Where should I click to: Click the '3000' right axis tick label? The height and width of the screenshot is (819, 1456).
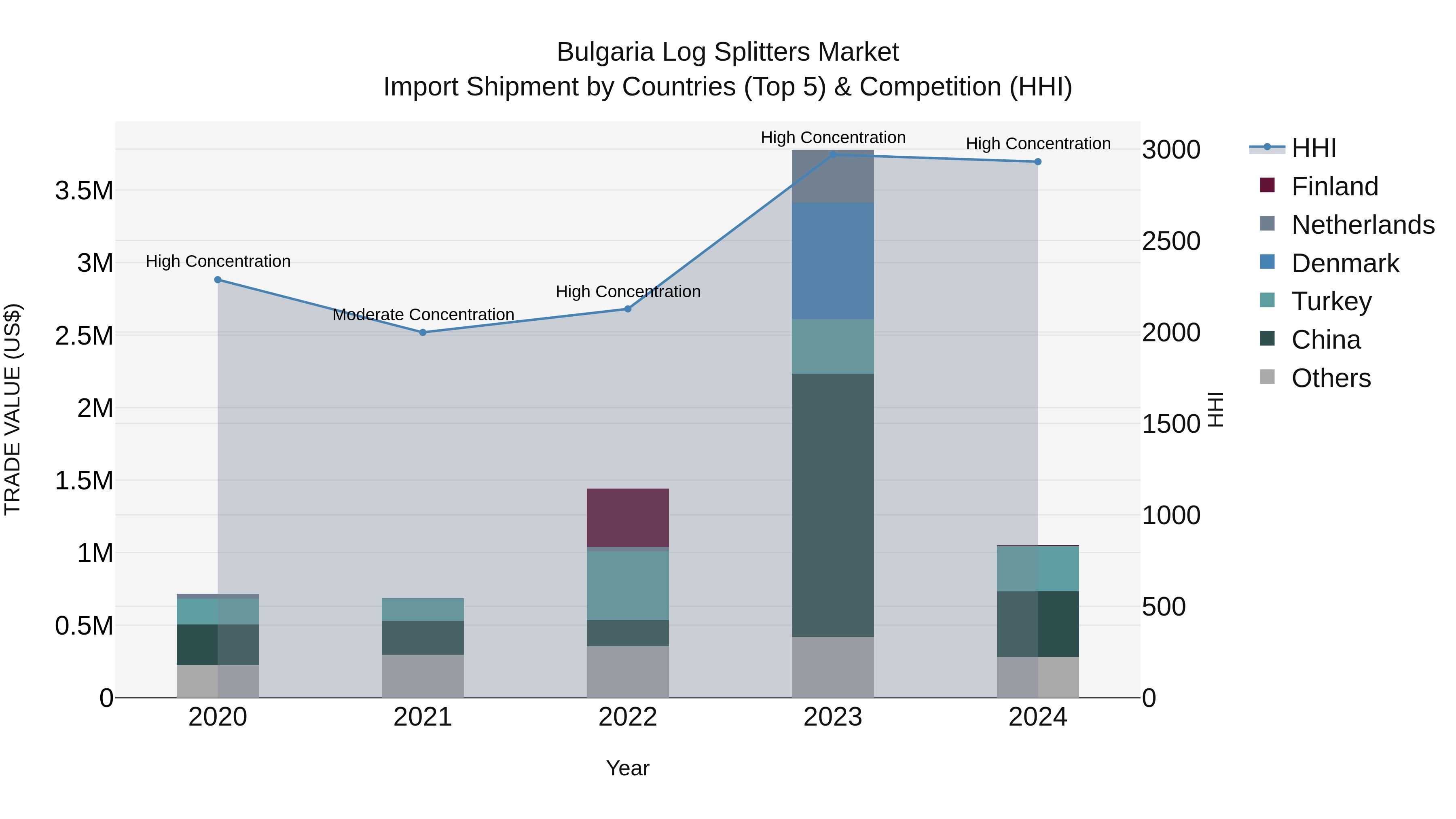(x=1171, y=150)
